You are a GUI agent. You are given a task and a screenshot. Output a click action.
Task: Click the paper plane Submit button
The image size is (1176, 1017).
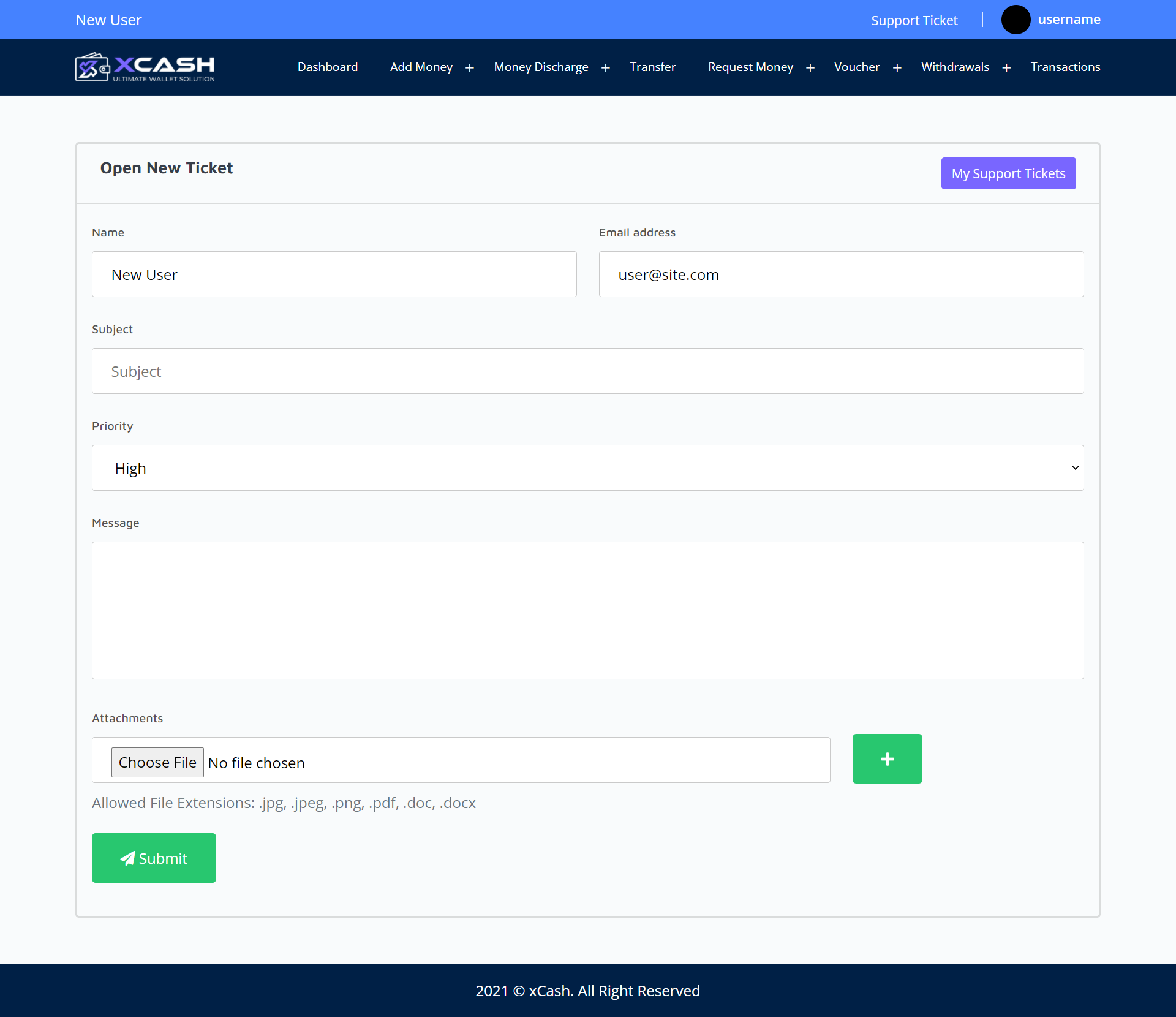[154, 858]
